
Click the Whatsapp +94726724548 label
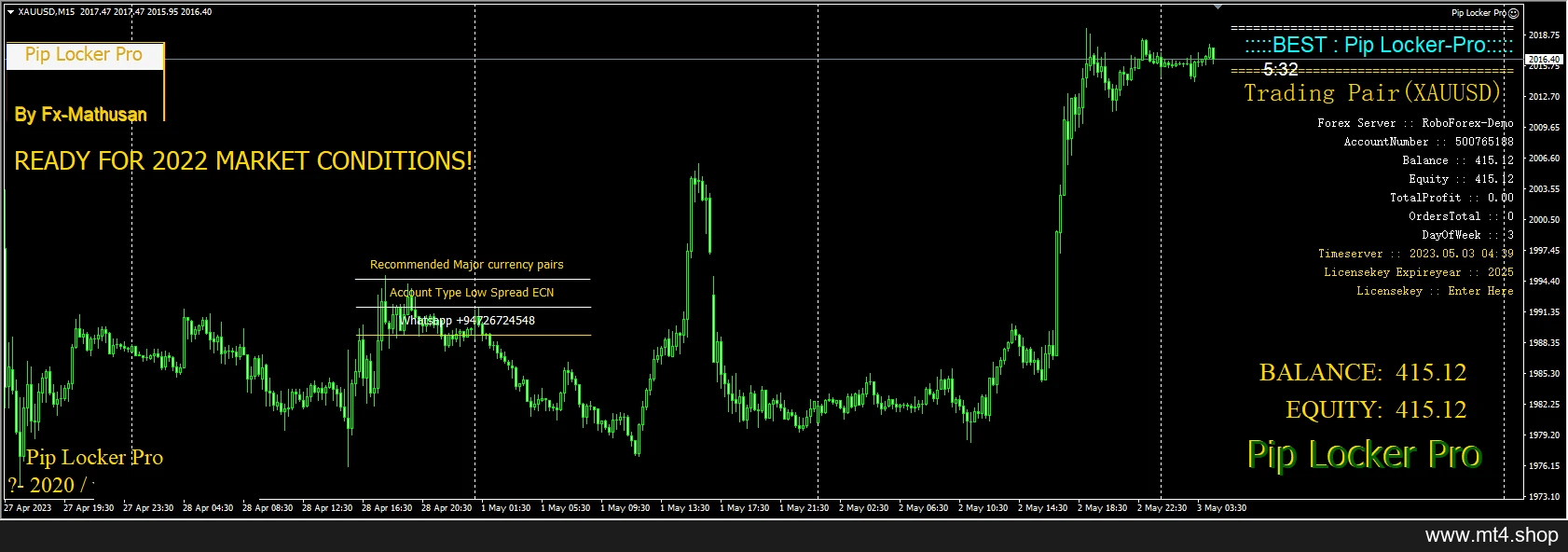(x=467, y=321)
